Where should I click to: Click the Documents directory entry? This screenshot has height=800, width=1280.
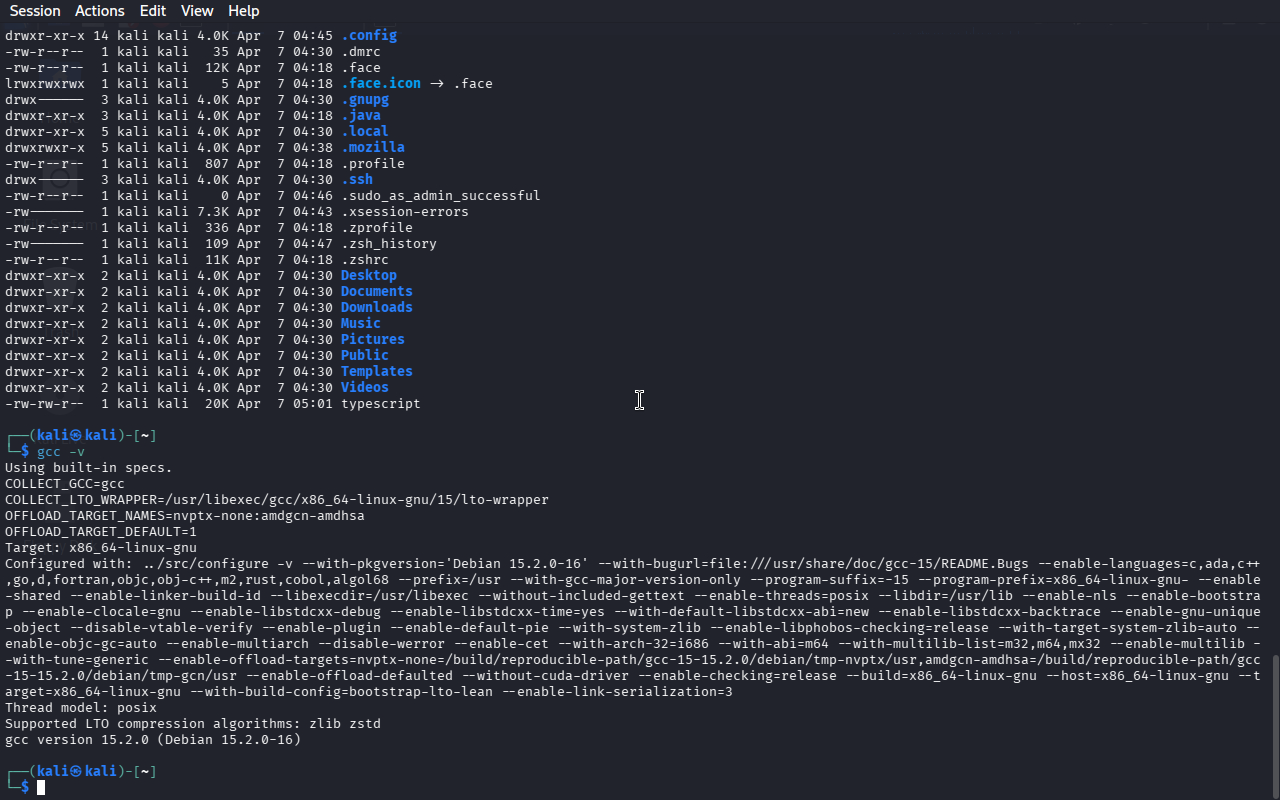click(376, 292)
